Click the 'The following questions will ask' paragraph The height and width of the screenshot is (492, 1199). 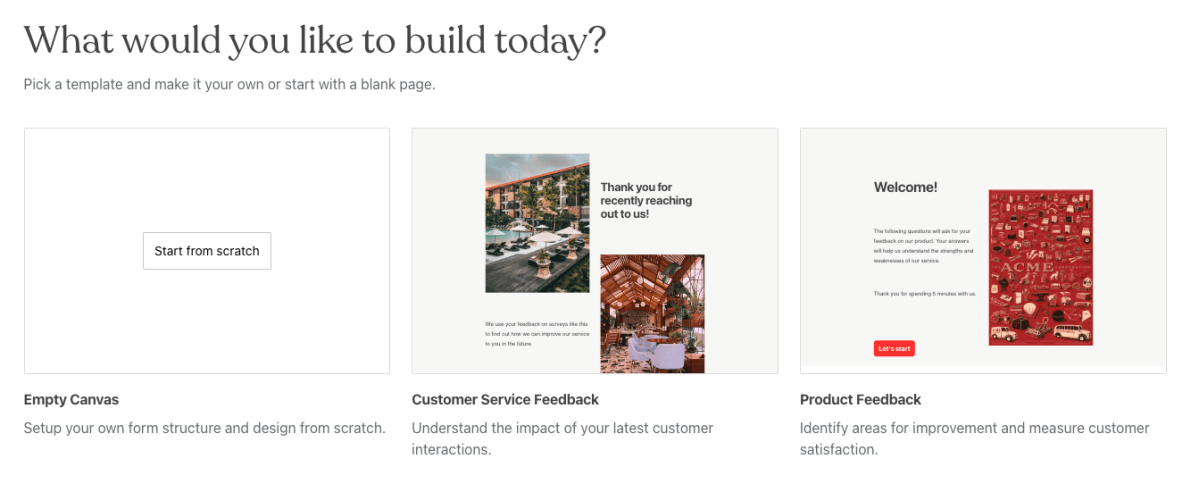pos(923,246)
